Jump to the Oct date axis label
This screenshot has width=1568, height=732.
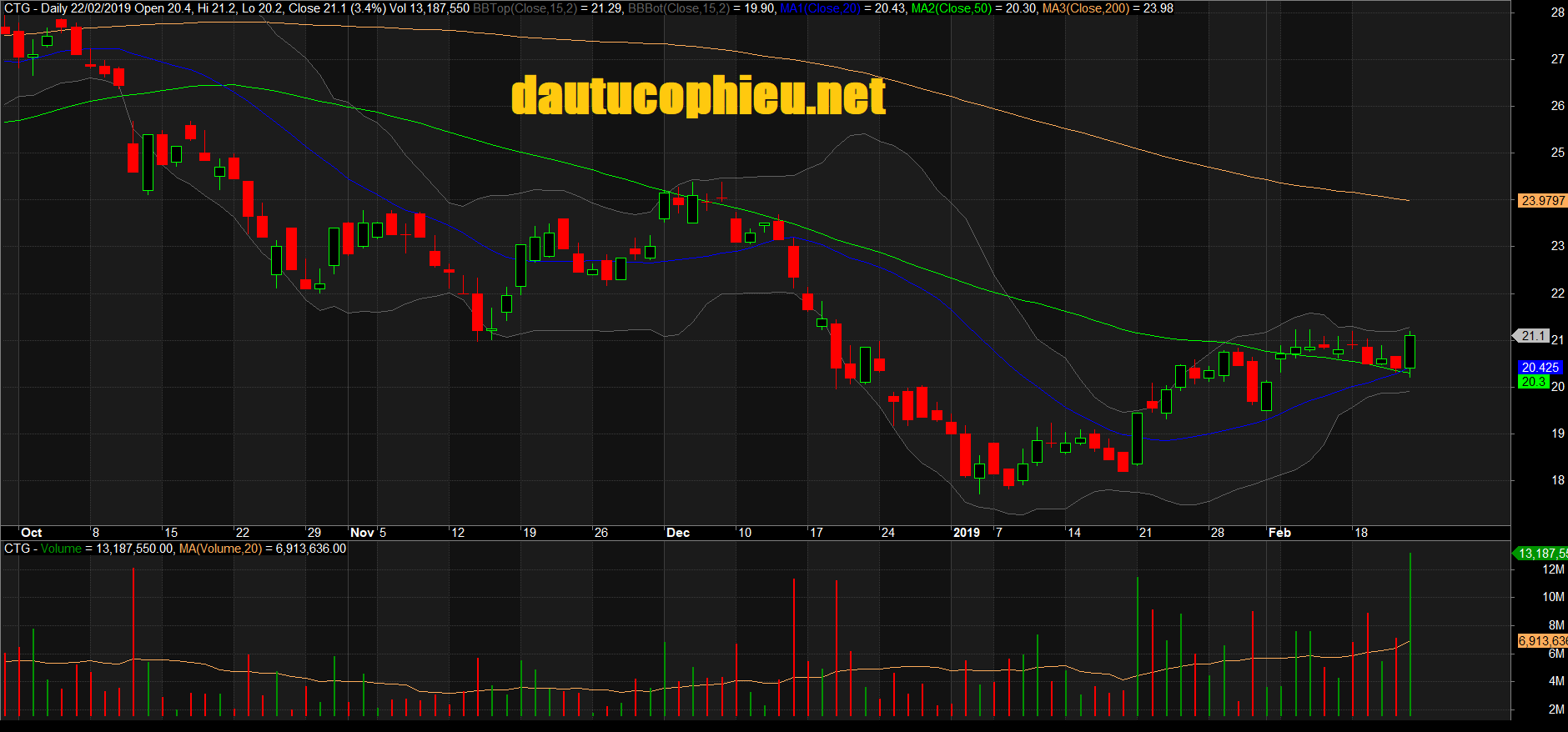tap(32, 533)
